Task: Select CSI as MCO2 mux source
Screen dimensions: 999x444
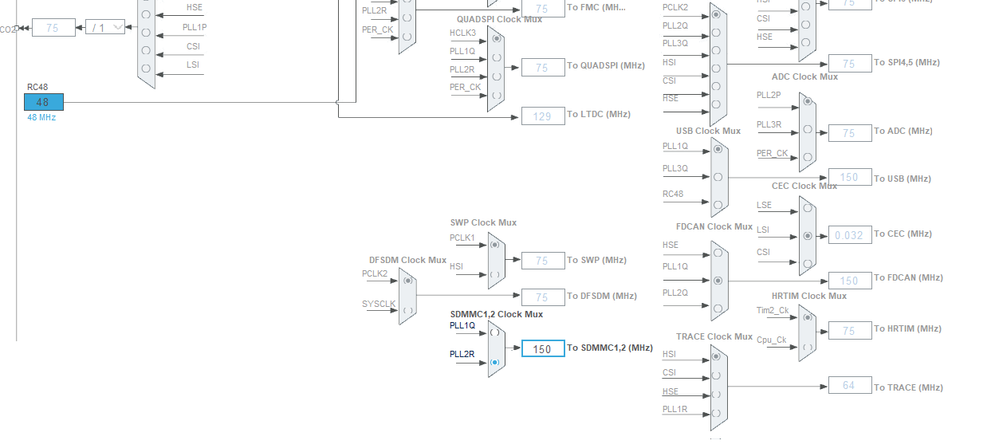Action: (147, 50)
